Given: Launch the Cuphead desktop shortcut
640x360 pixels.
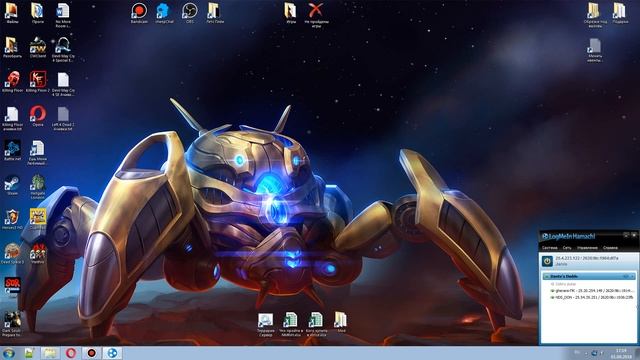Looking at the screenshot, I should (38, 219).
